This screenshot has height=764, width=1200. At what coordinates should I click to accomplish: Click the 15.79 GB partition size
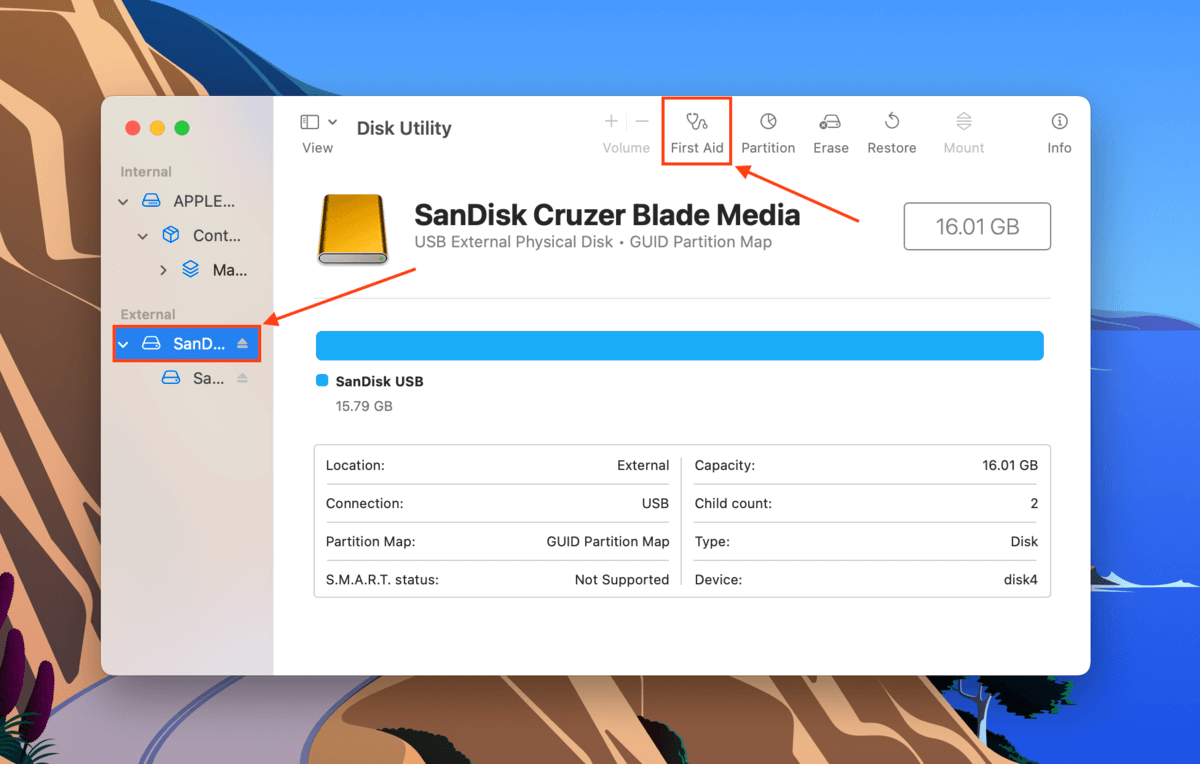click(364, 407)
